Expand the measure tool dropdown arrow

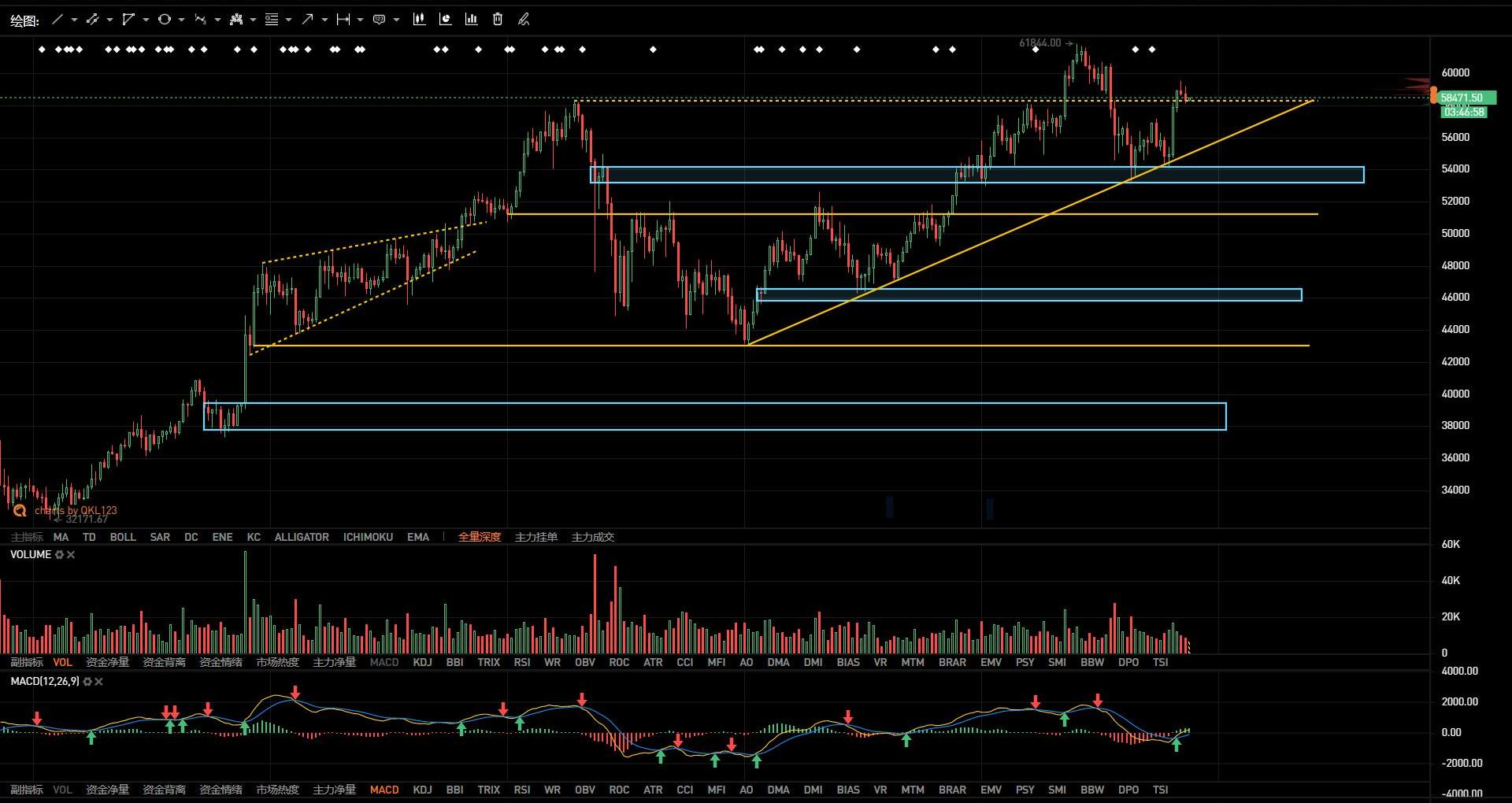coord(360,20)
